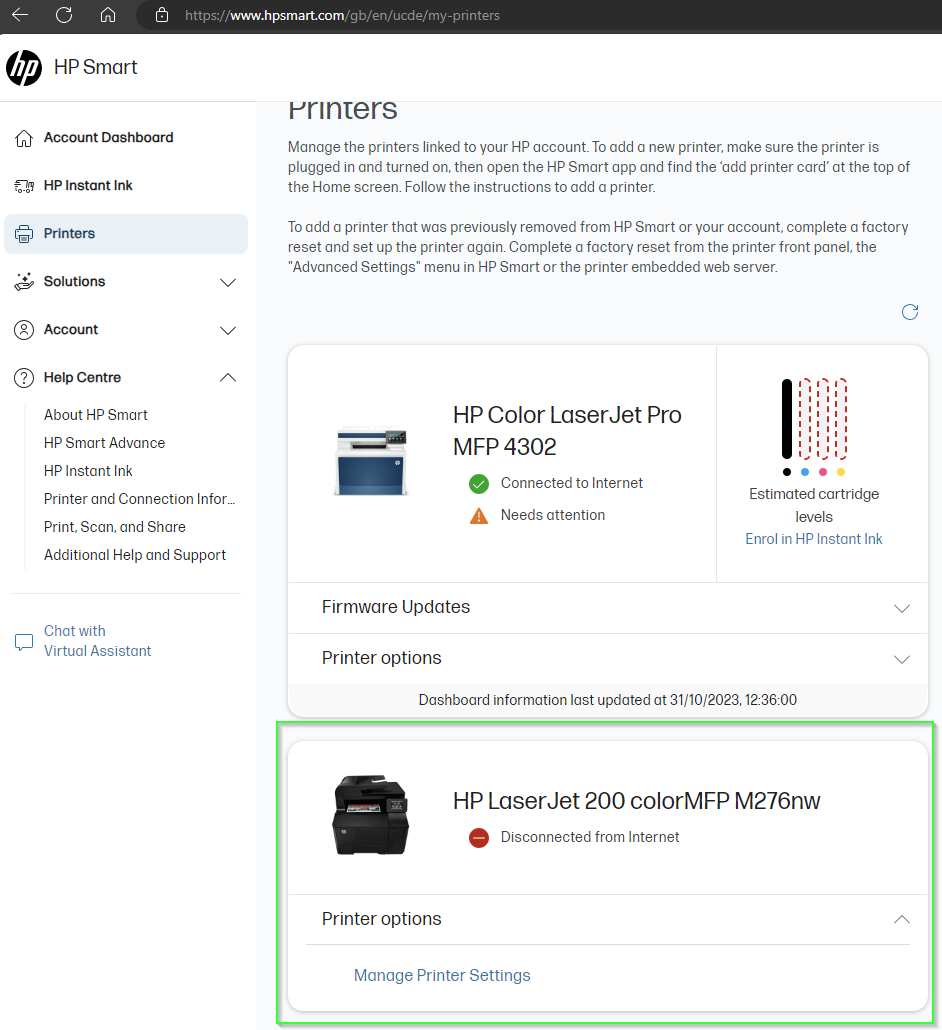This screenshot has height=1030, width=942.
Task: Expand the Account sidebar section
Action: tap(228, 330)
